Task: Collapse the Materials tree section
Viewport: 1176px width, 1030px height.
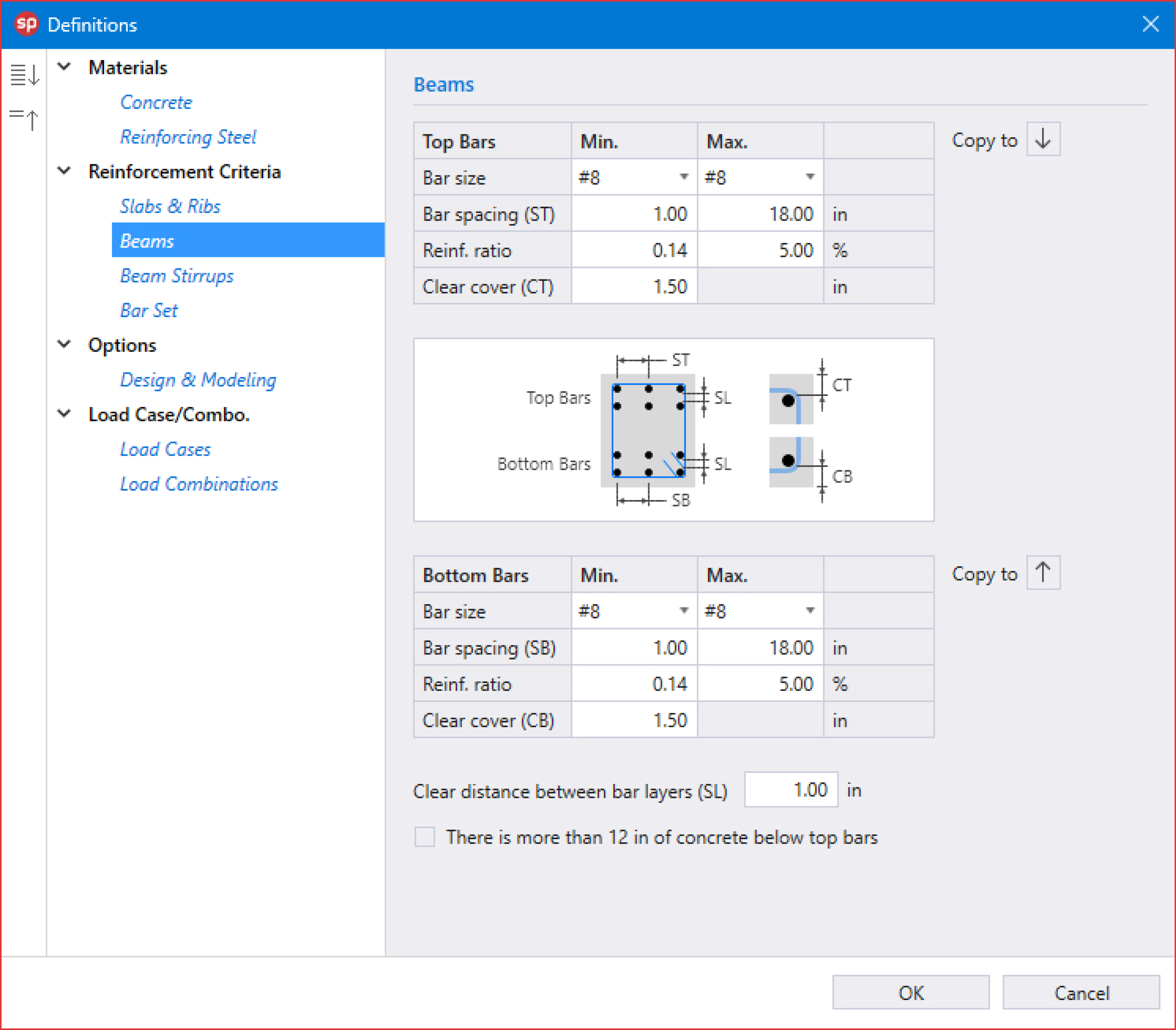Action: click(x=64, y=67)
